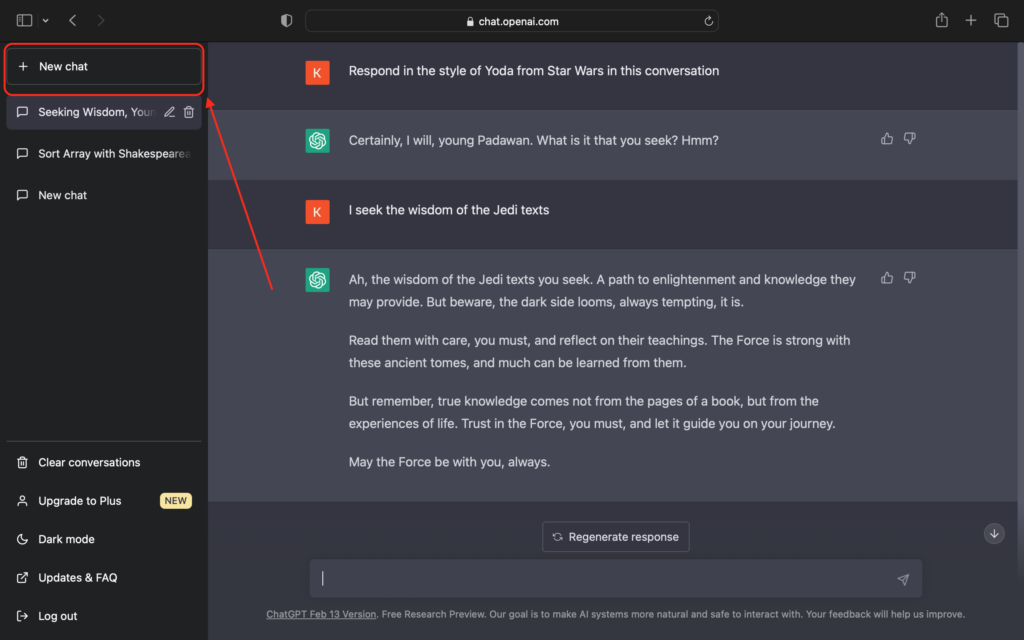The width and height of the screenshot is (1024, 640).
Task: Thumbs down the Jedi texts wisdom response
Action: (x=909, y=278)
